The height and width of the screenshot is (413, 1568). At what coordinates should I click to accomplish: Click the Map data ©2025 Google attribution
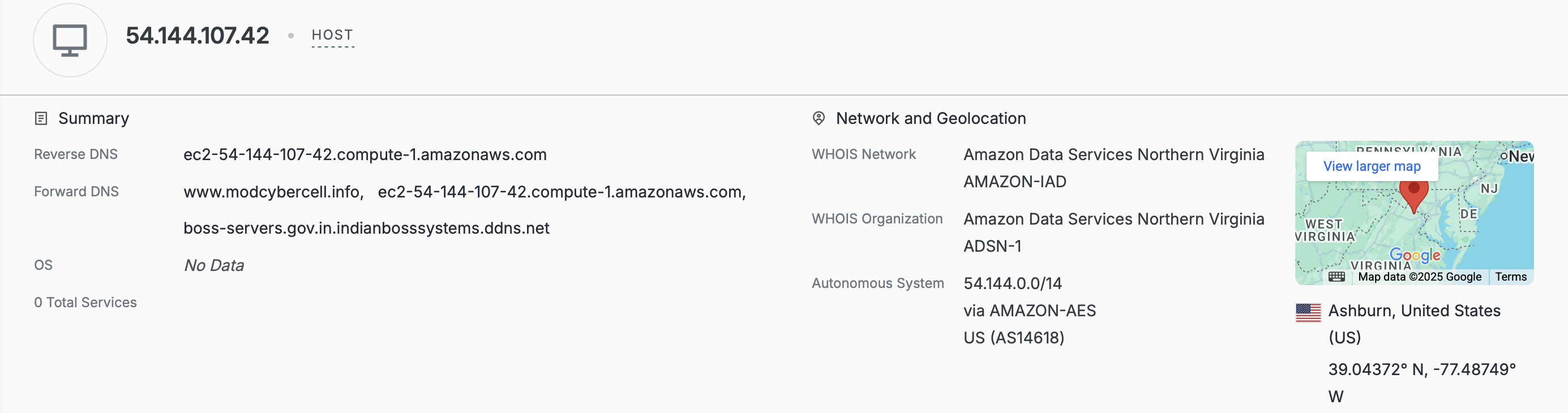pos(1420,277)
